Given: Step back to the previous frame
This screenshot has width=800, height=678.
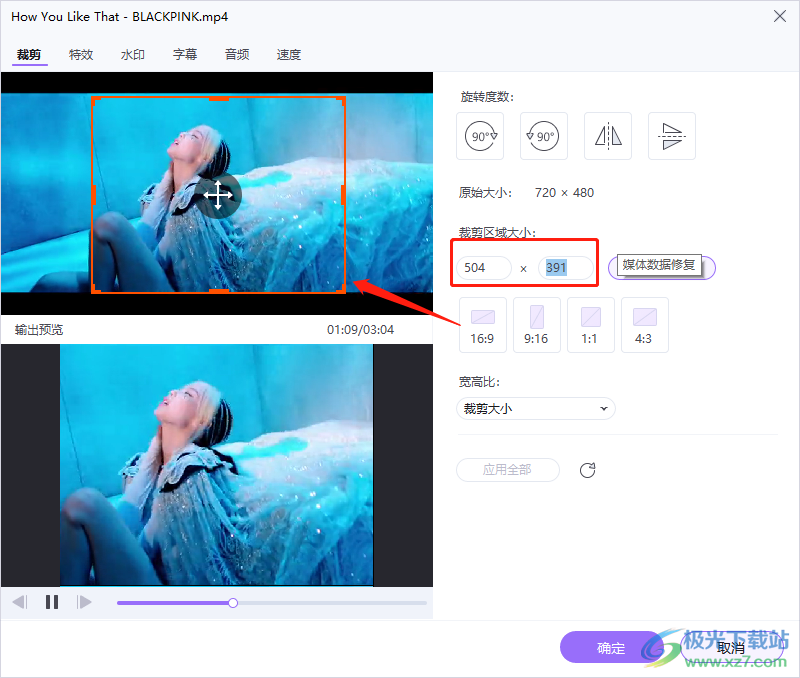Looking at the screenshot, I should (x=19, y=602).
